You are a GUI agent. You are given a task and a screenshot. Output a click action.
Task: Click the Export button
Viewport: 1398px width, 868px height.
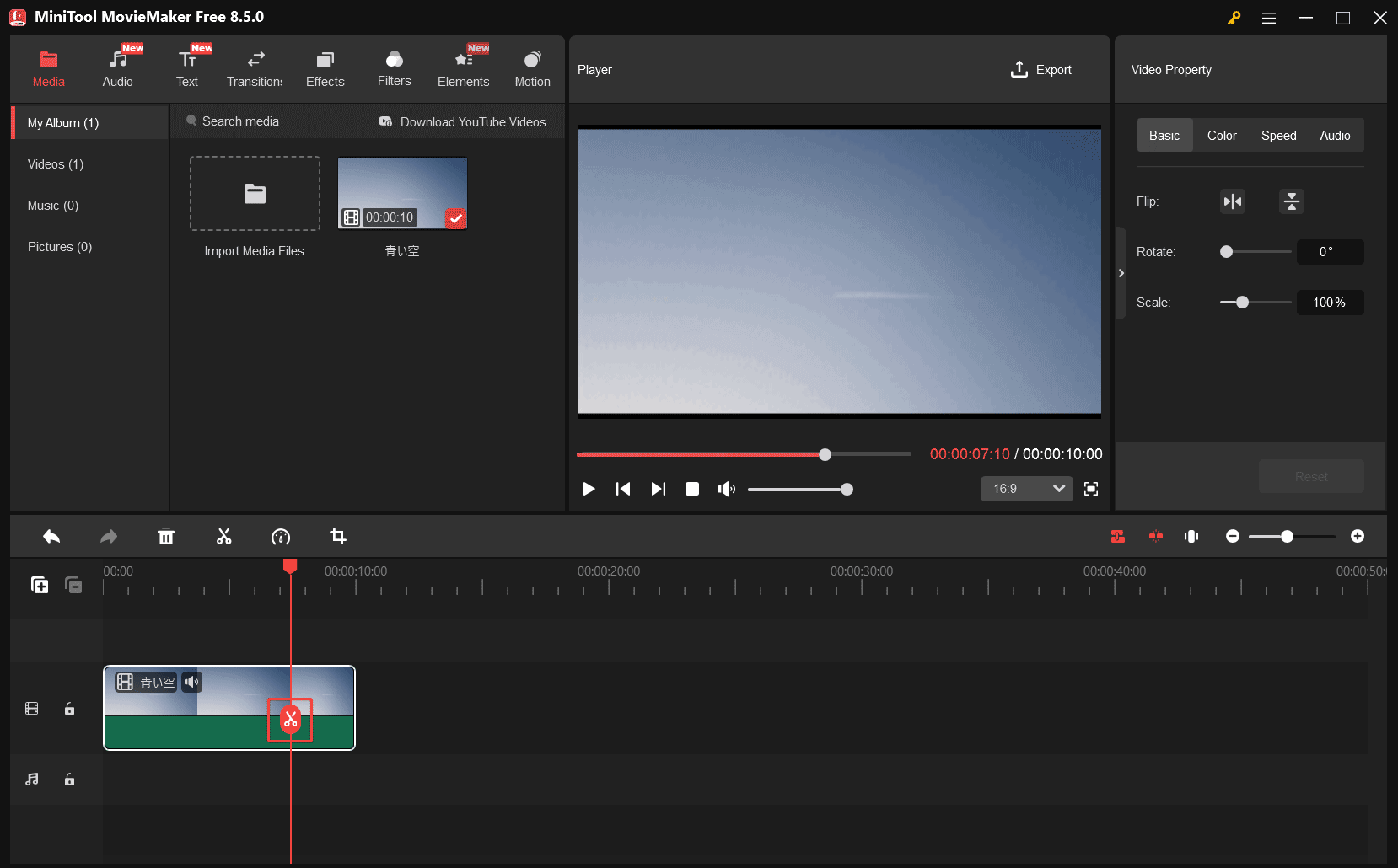[x=1041, y=69]
